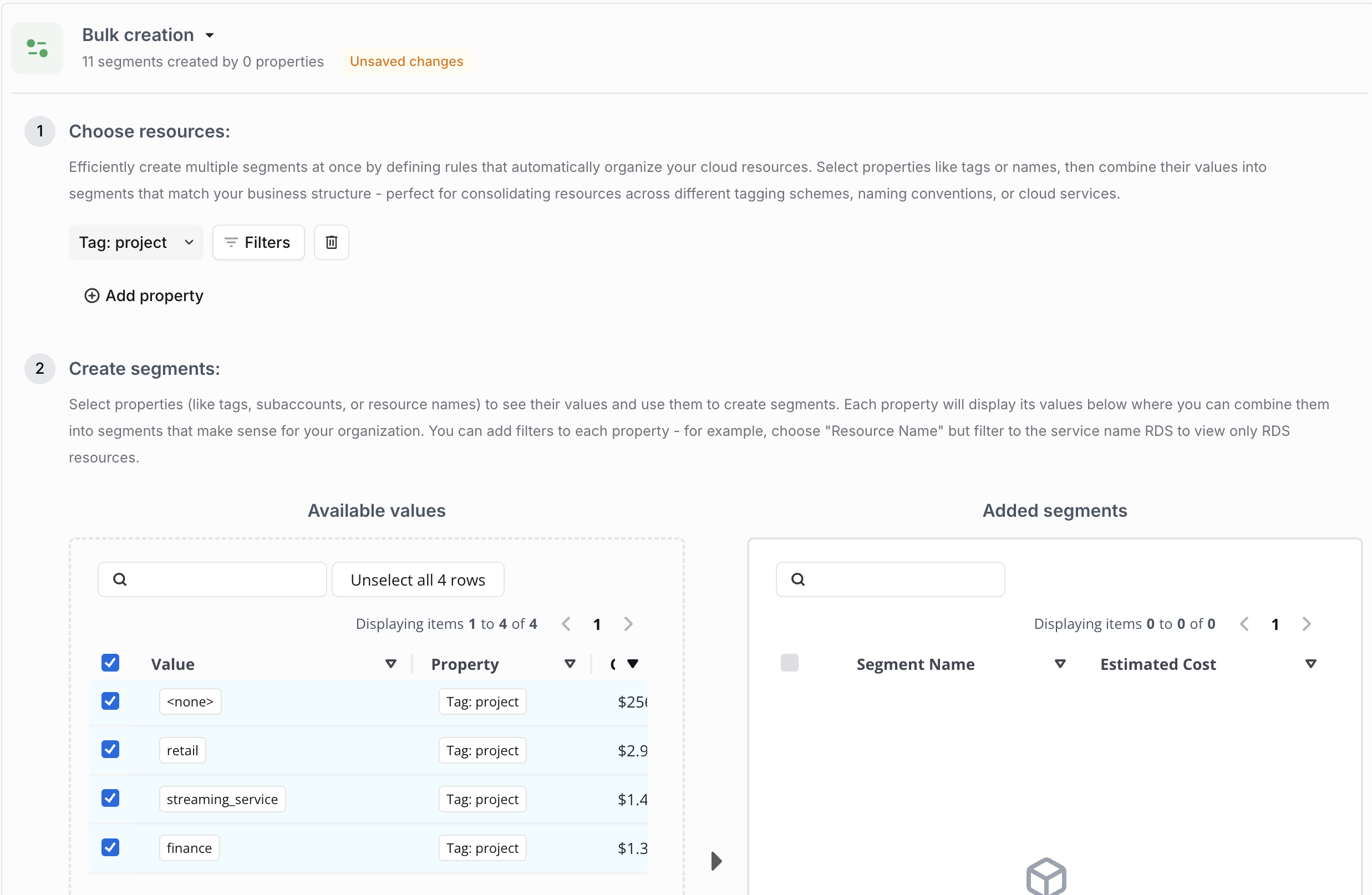Click the right arrow to move values
This screenshot has width=1372, height=895.
coord(716,861)
